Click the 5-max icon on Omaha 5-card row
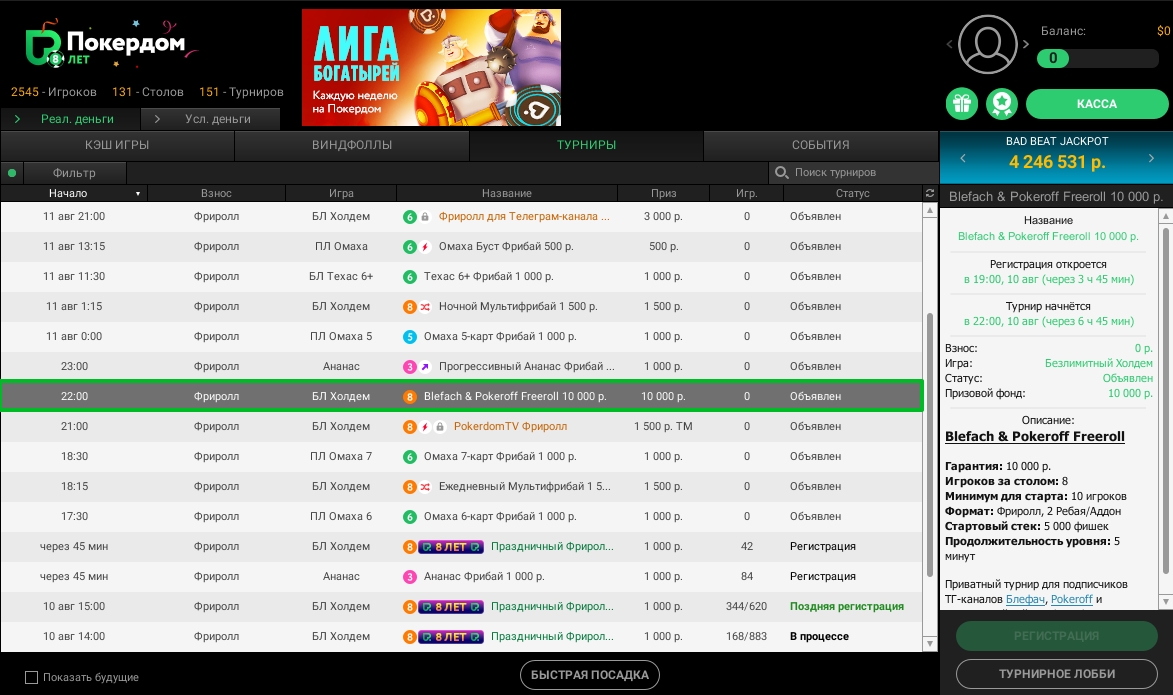 coord(410,337)
